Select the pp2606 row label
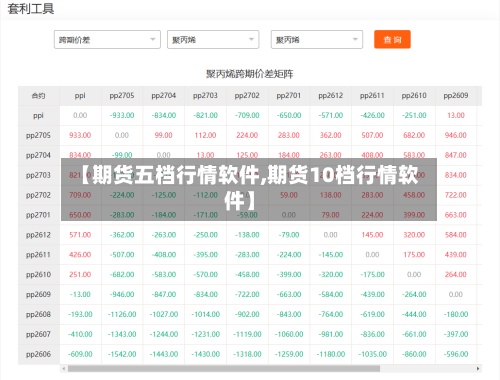500x380 pixels. [x=38, y=354]
